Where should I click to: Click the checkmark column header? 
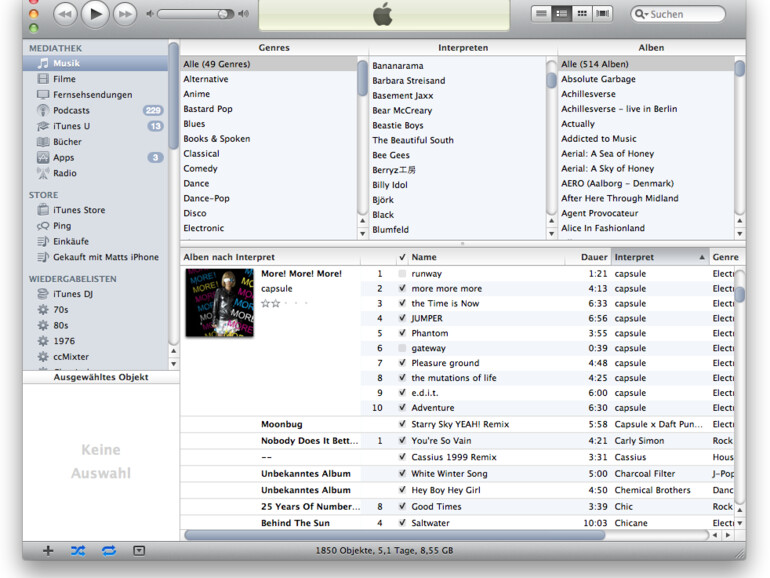(x=402, y=257)
